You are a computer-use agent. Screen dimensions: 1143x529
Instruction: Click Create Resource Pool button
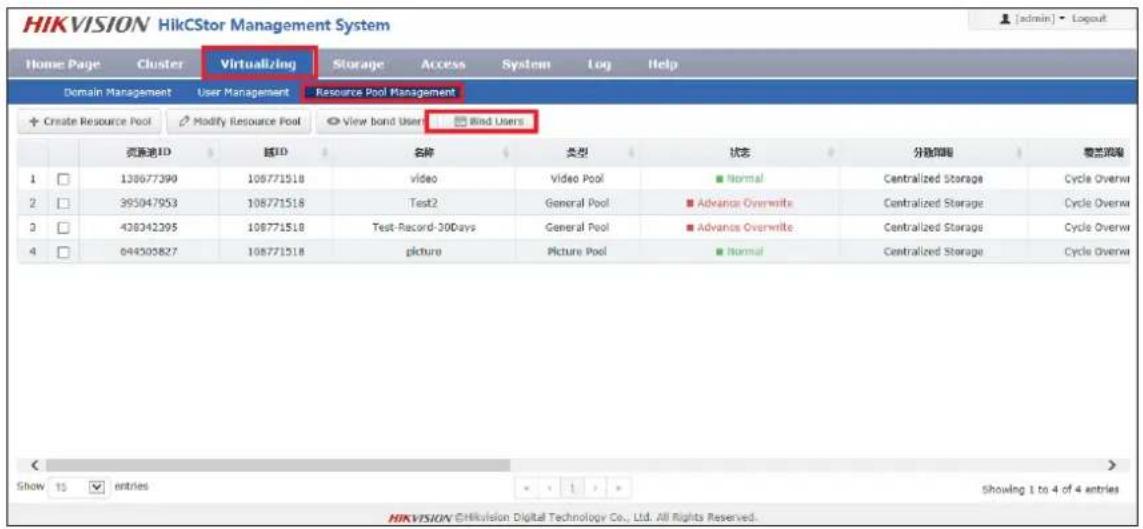(x=89, y=122)
